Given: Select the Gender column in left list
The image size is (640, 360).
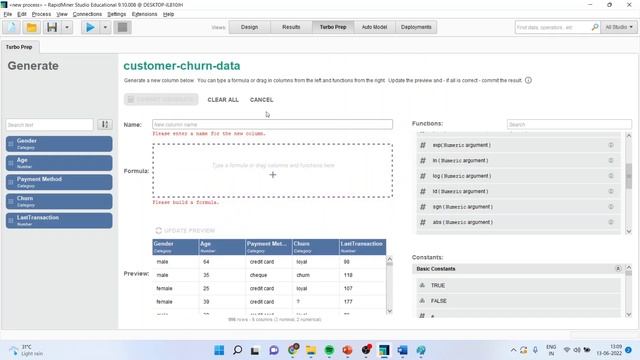Looking at the screenshot, I should (x=59, y=144).
